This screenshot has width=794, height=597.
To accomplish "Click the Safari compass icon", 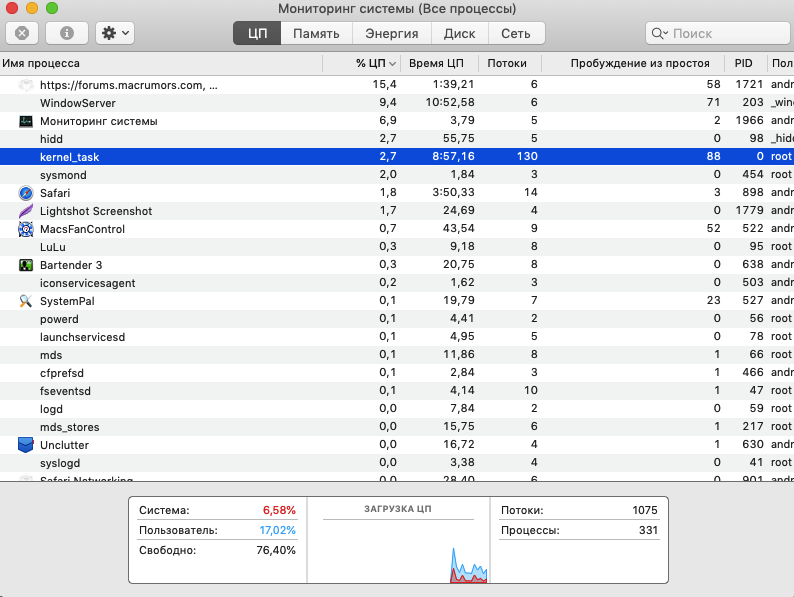I will (26, 193).
